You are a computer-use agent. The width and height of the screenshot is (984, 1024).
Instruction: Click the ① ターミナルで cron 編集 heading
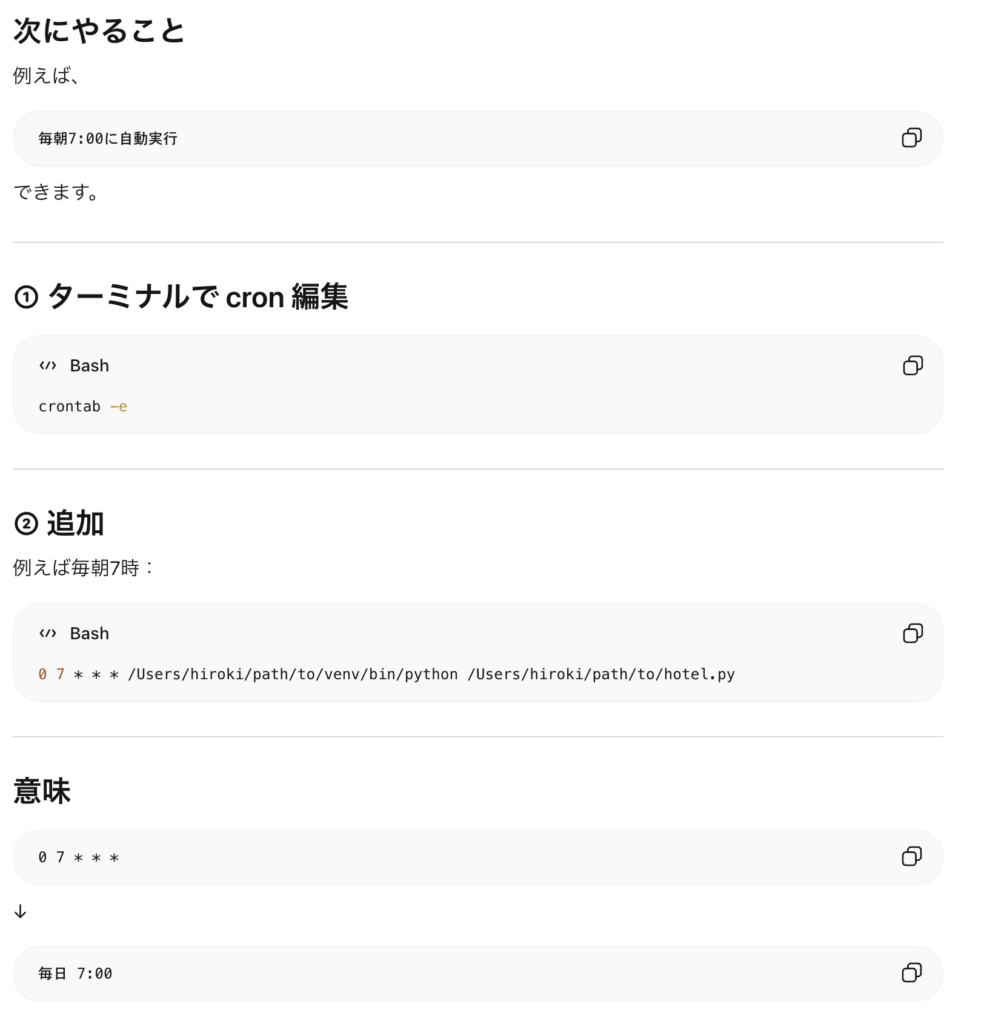(x=181, y=297)
